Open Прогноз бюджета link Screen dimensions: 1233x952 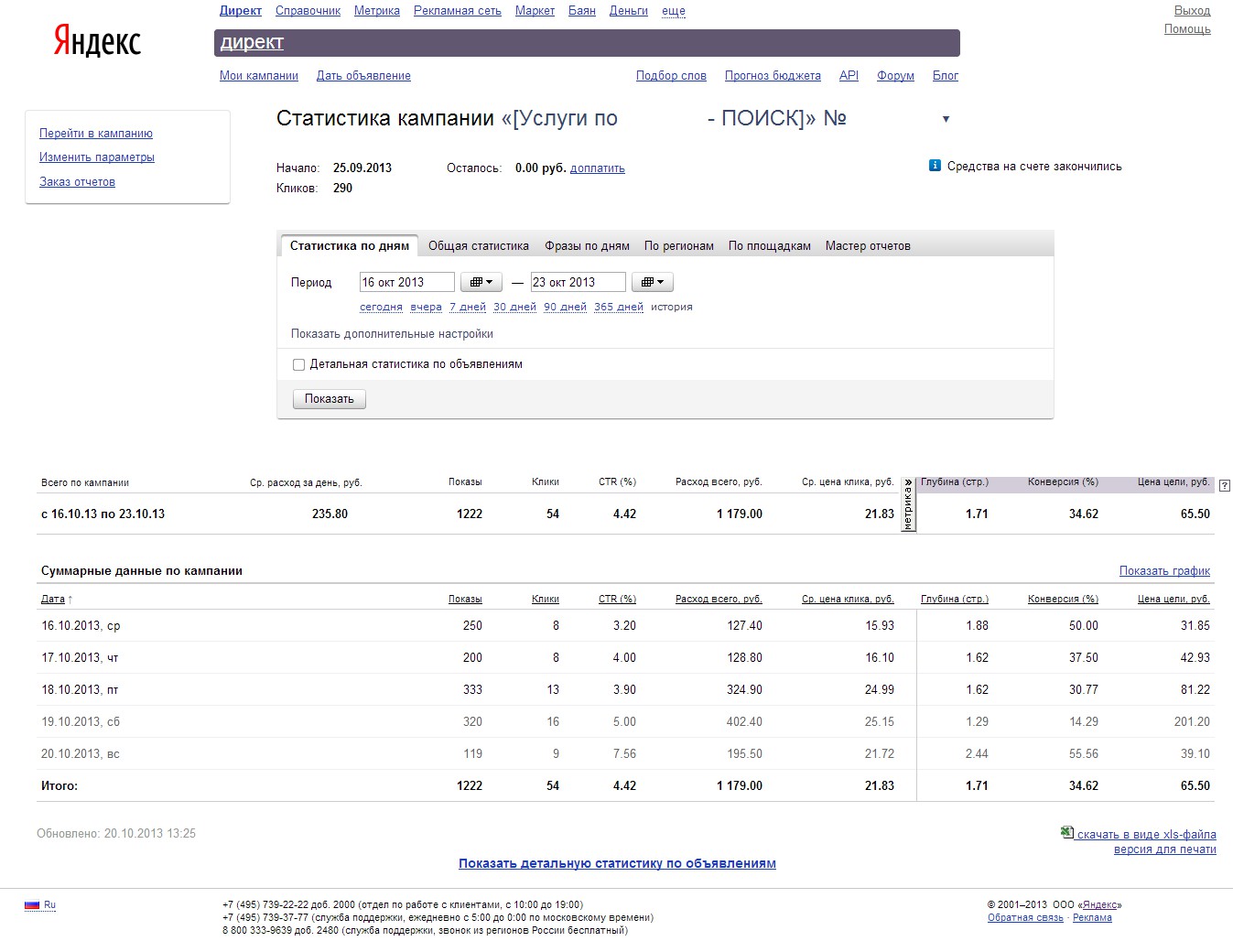click(773, 76)
